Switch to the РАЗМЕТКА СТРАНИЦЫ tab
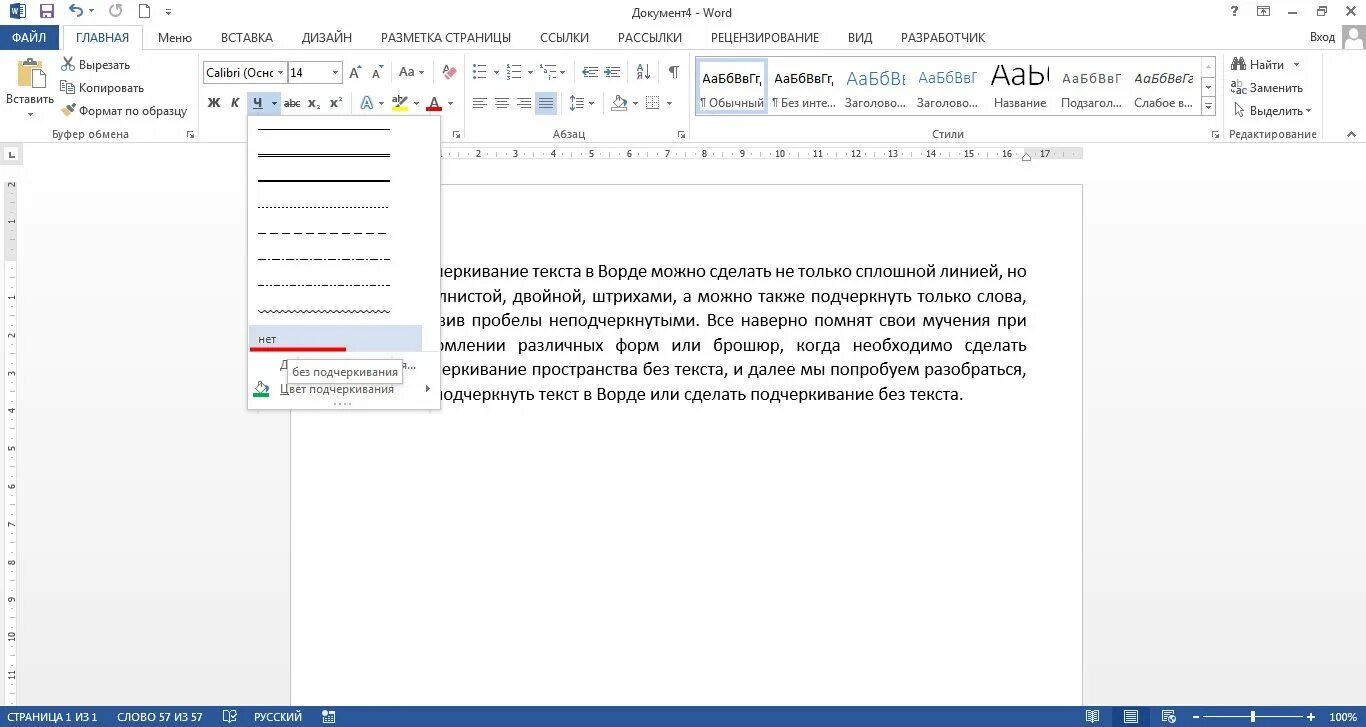The height and width of the screenshot is (727, 1366). click(x=446, y=37)
